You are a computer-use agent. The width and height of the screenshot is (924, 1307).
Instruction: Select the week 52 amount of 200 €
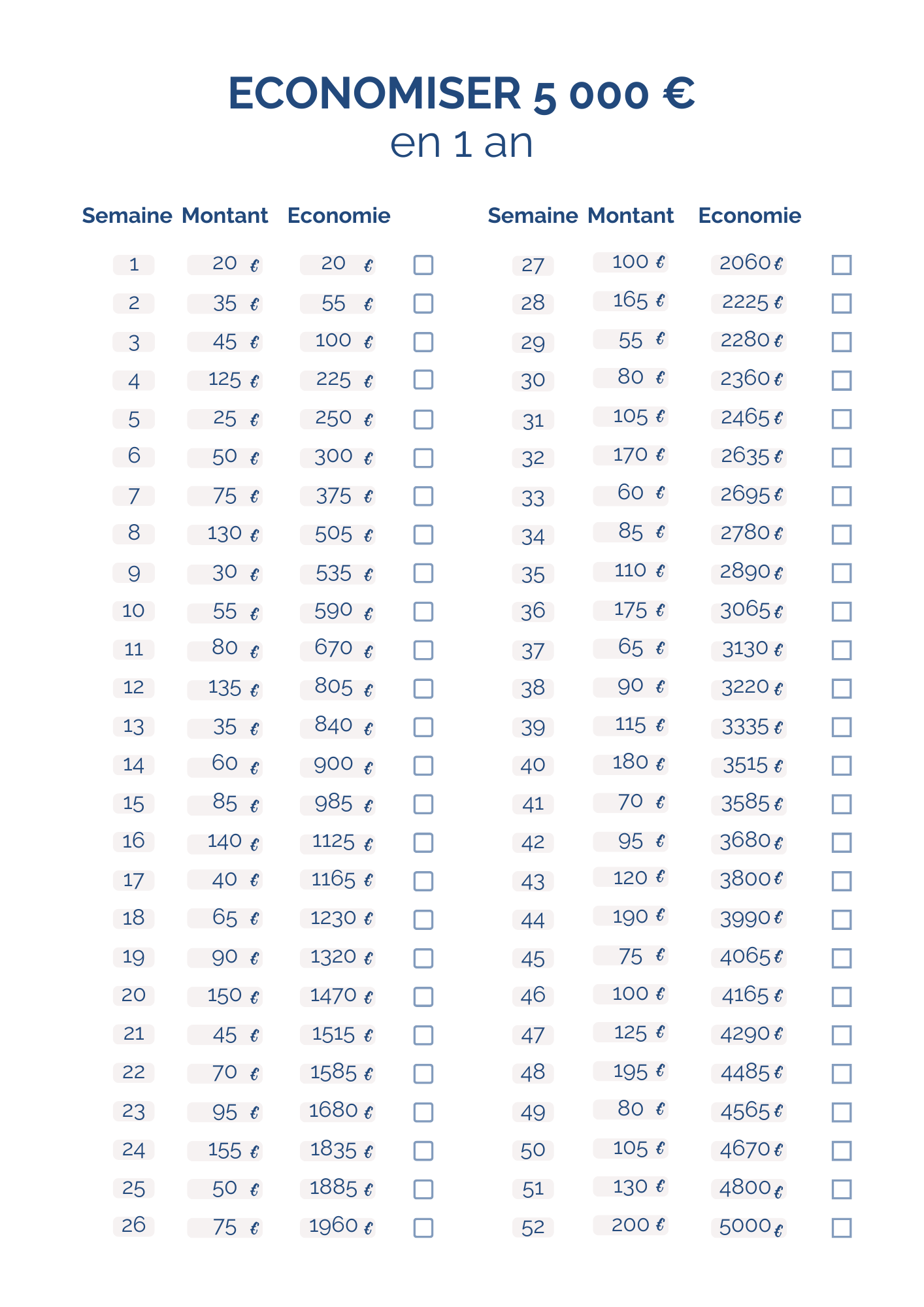point(630,1225)
